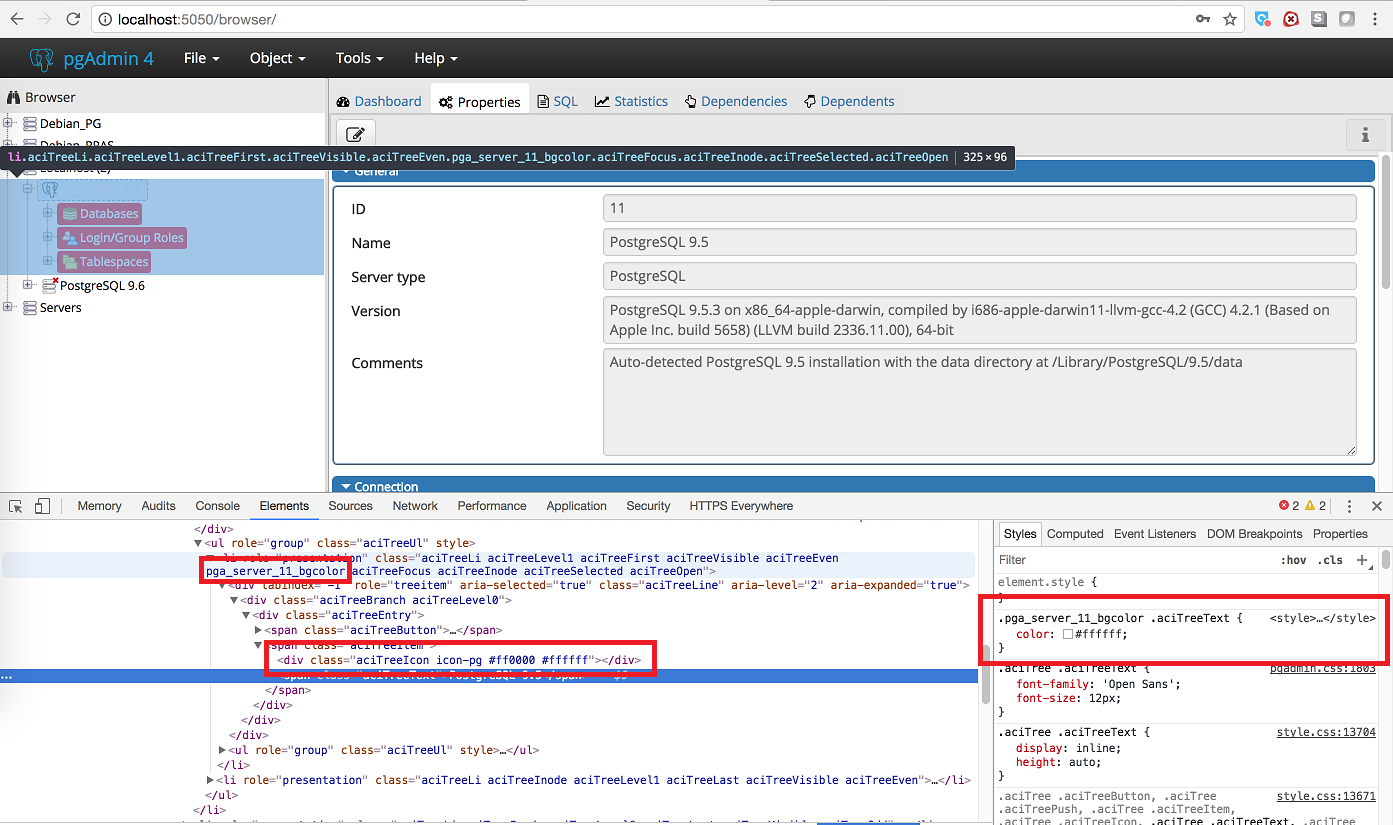This screenshot has width=1393, height=825.
Task: Select the DevTools inspect element cursor icon
Action: tap(17, 506)
